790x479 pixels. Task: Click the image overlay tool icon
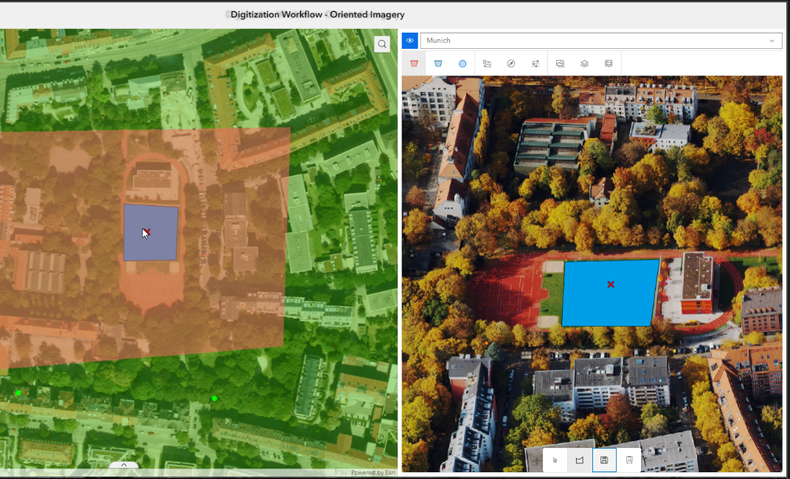pos(560,64)
